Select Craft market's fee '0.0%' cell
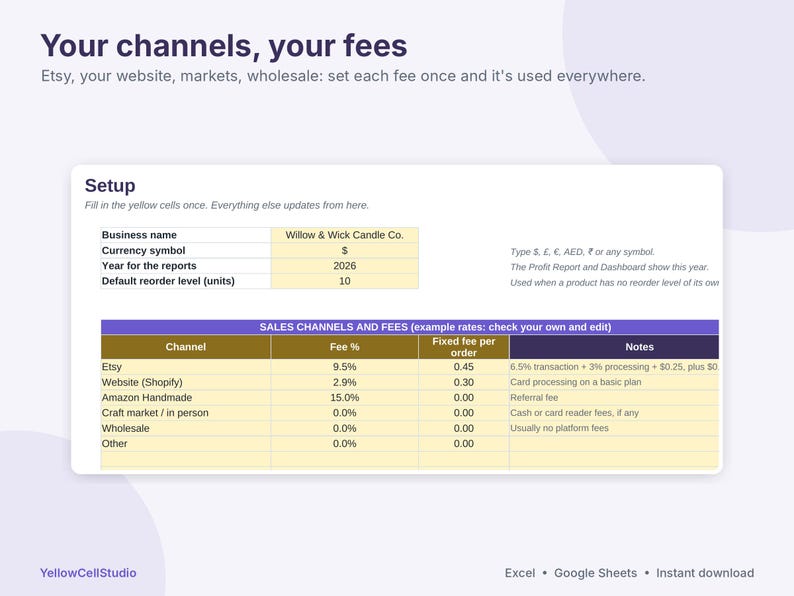 [x=344, y=413]
